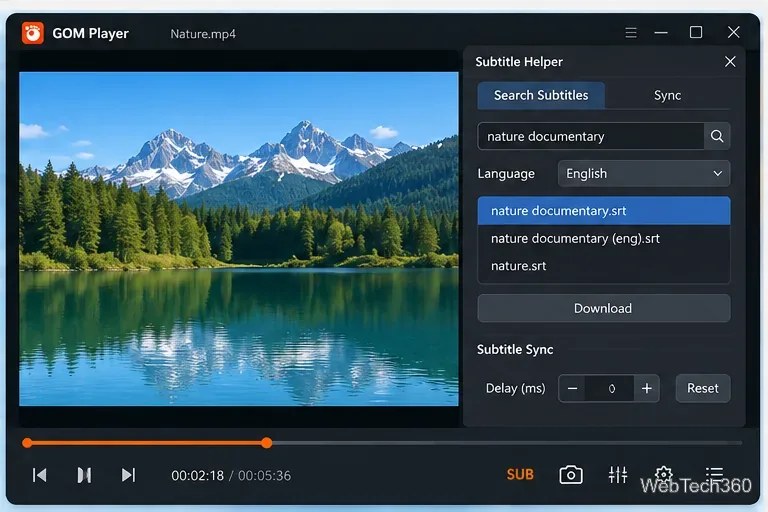The height and width of the screenshot is (512, 768).
Task: Close the Subtitle Helper panel
Action: click(x=730, y=62)
